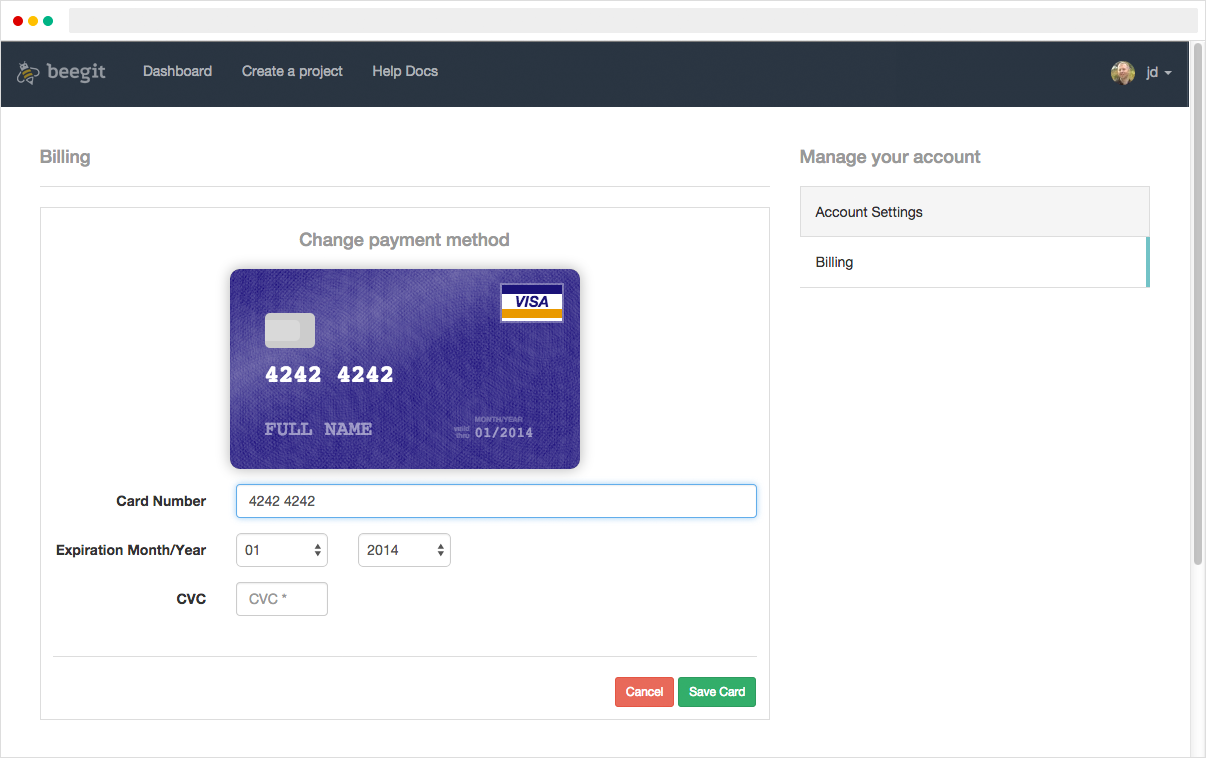Click the 01/2014 expiry on card preview
This screenshot has height=758, width=1206.
tap(504, 433)
